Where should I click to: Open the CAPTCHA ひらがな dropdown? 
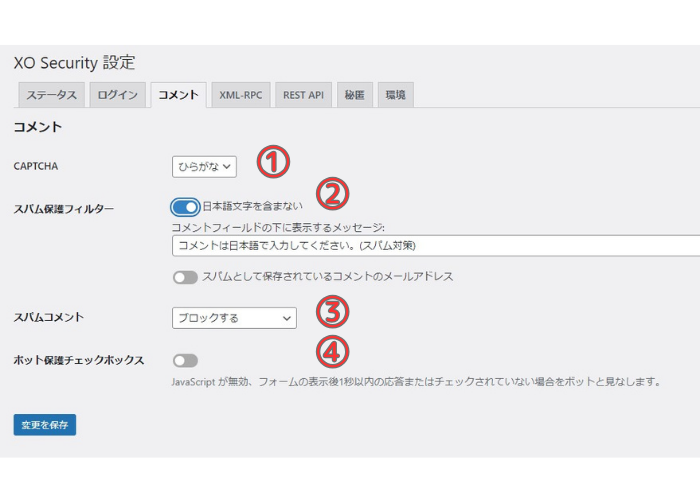[204, 167]
